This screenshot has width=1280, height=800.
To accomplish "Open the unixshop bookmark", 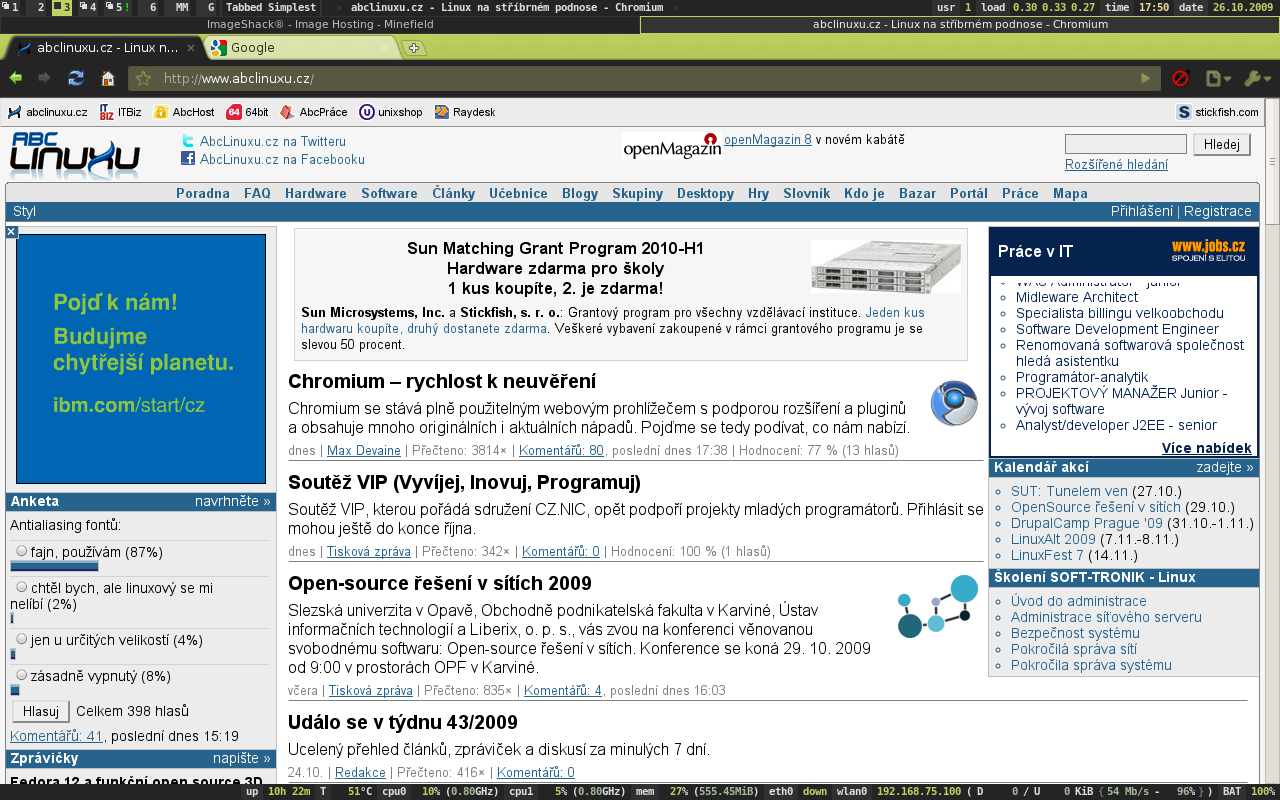I will [x=391, y=112].
